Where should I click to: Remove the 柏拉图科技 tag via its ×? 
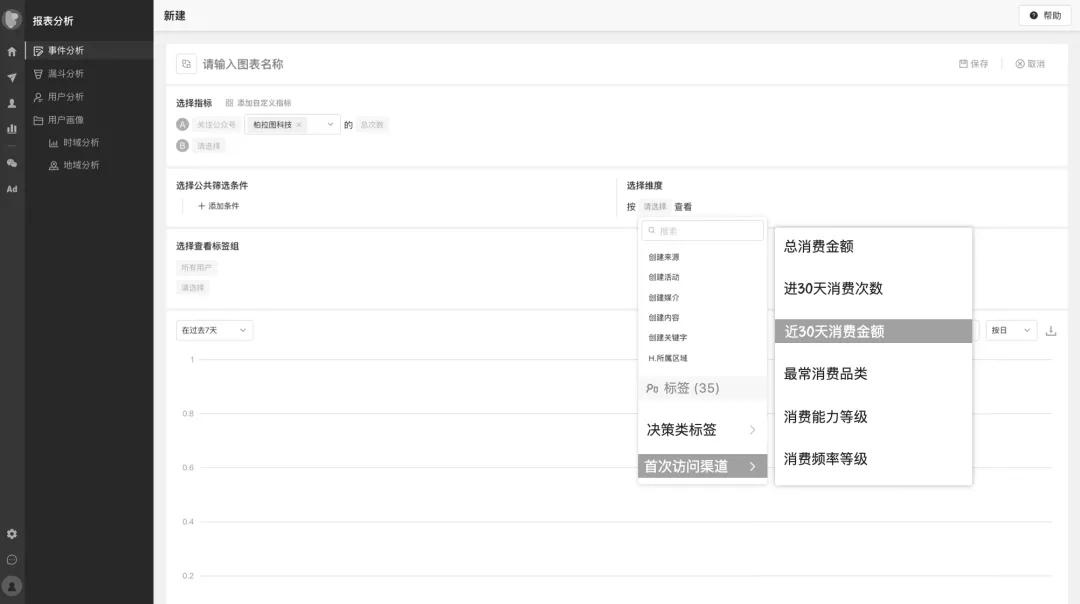click(x=299, y=124)
